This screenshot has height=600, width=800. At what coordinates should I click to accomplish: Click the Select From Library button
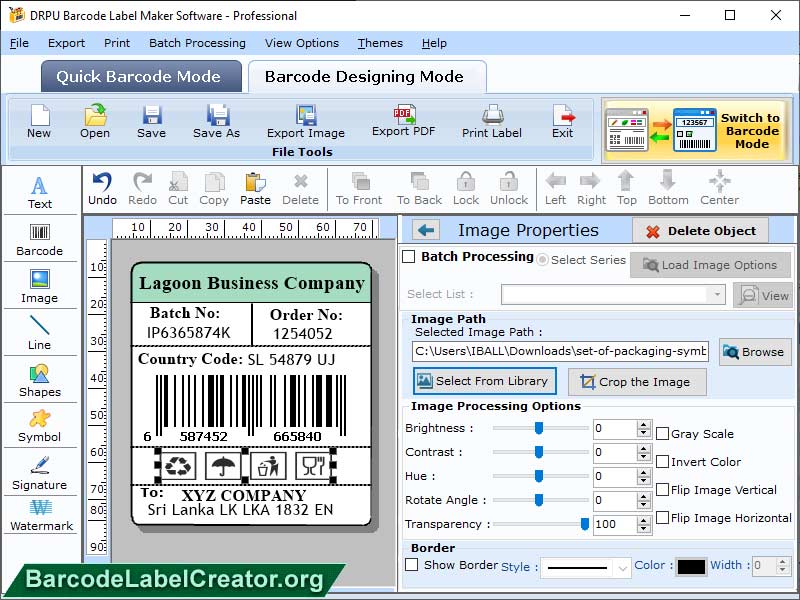pyautogui.click(x=484, y=381)
